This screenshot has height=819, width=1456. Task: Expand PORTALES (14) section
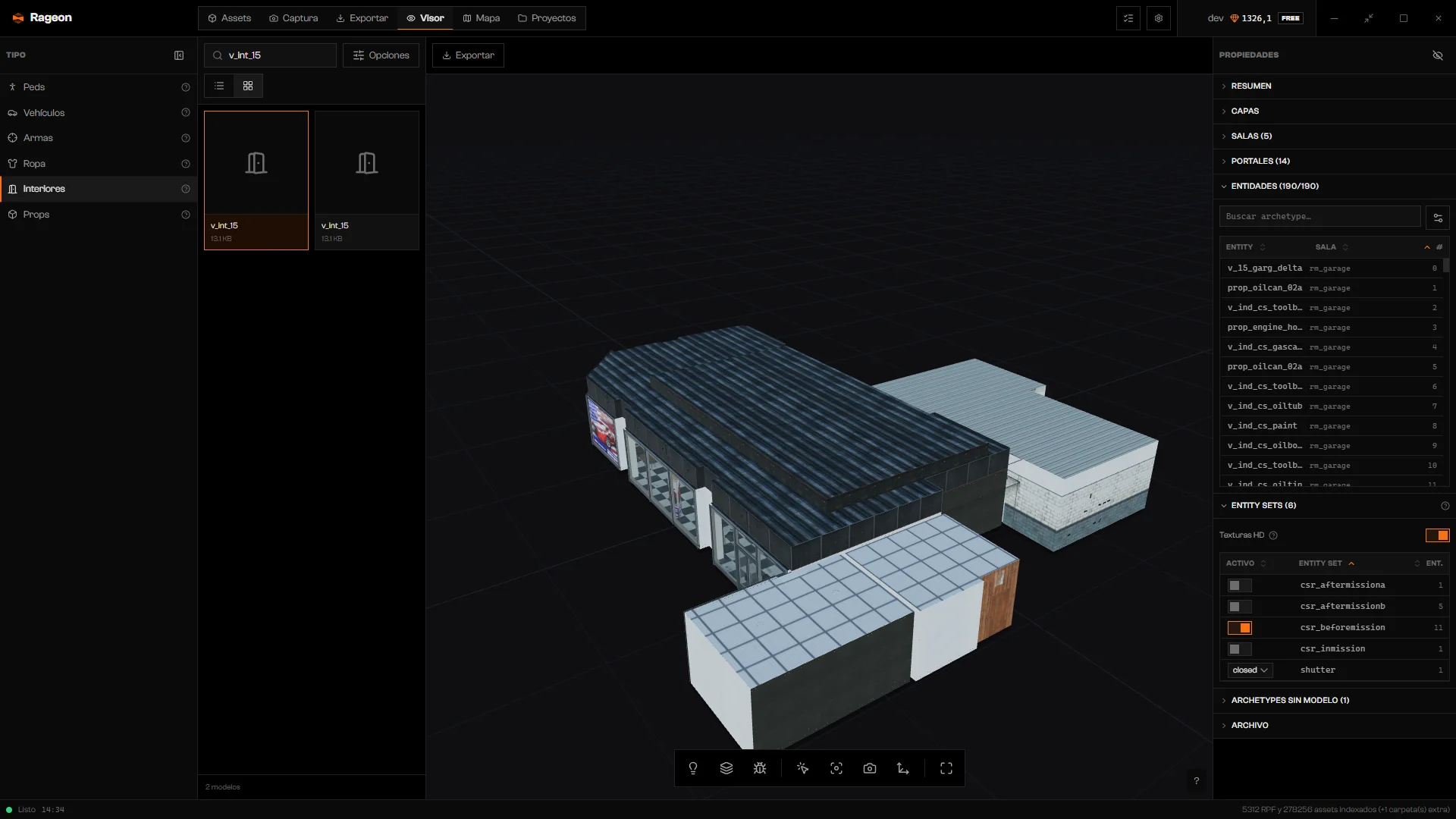pyautogui.click(x=1334, y=162)
